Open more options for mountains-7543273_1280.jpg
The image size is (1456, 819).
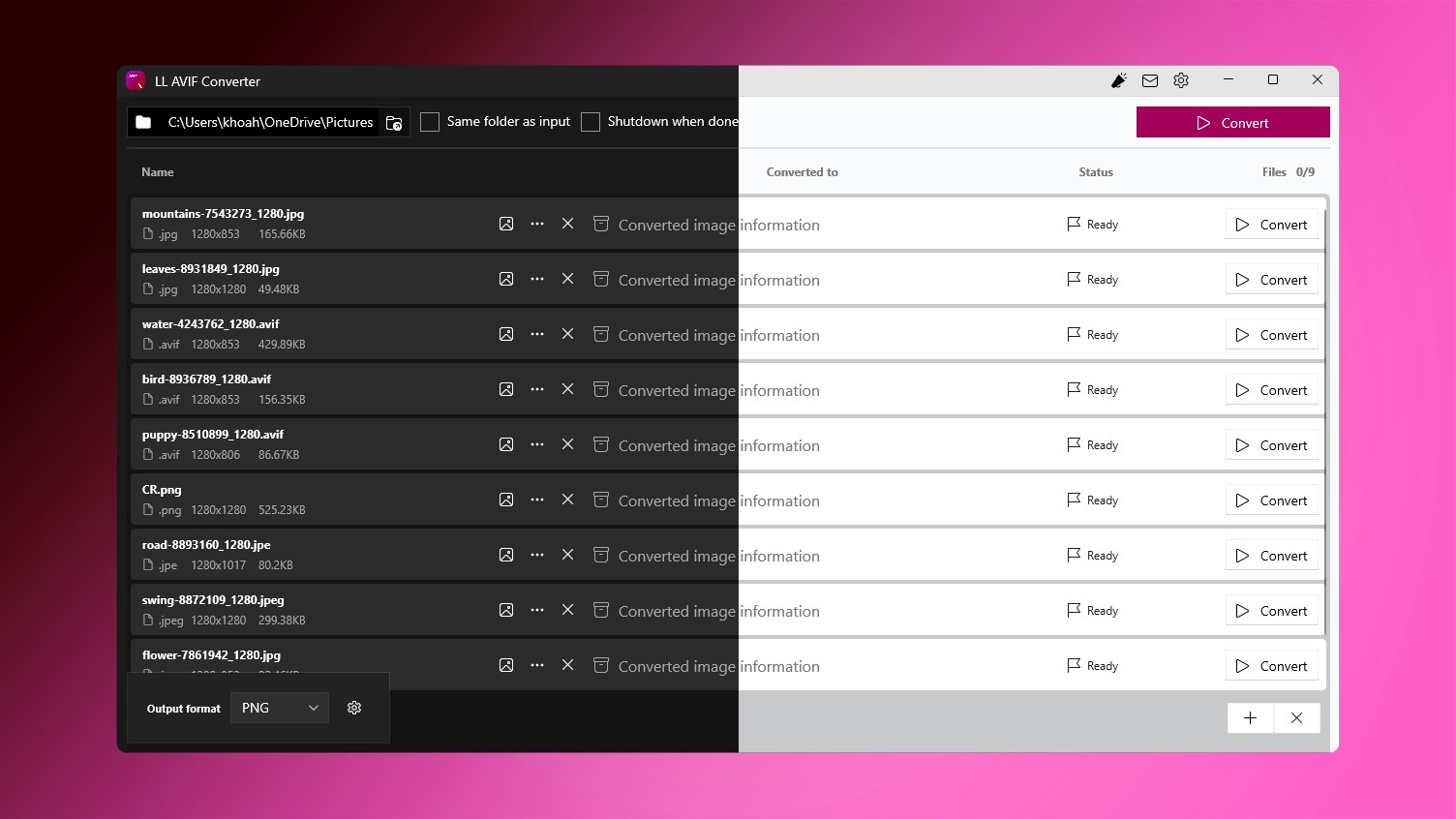tap(537, 224)
